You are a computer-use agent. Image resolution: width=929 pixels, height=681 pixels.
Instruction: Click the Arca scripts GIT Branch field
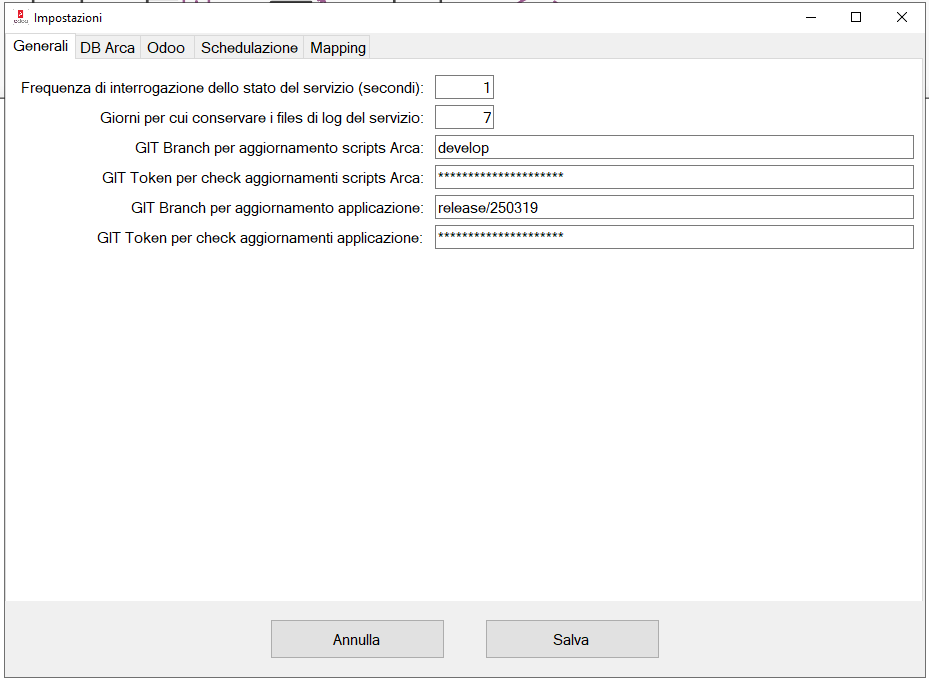[674, 148]
